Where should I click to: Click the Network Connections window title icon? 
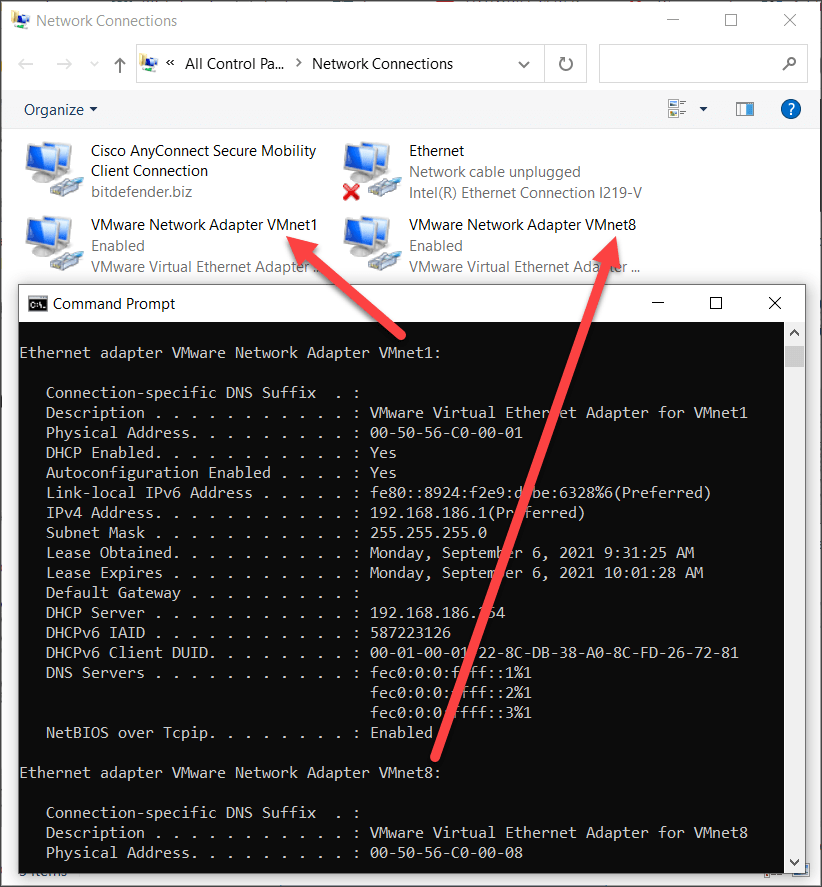(x=20, y=20)
